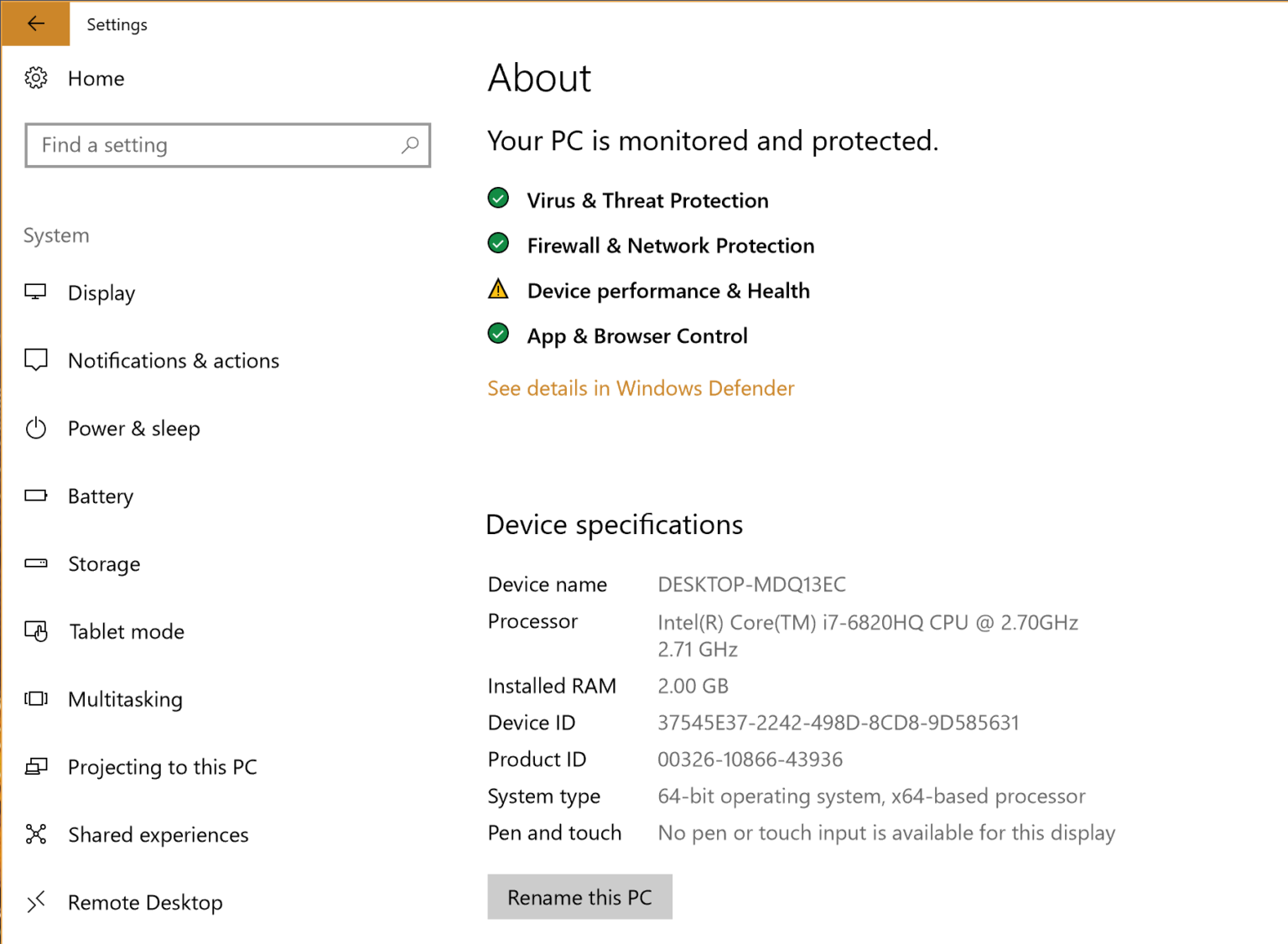Click the Projecting to this PC icon
Viewport: 1288px width, 944px height.
pos(36,766)
